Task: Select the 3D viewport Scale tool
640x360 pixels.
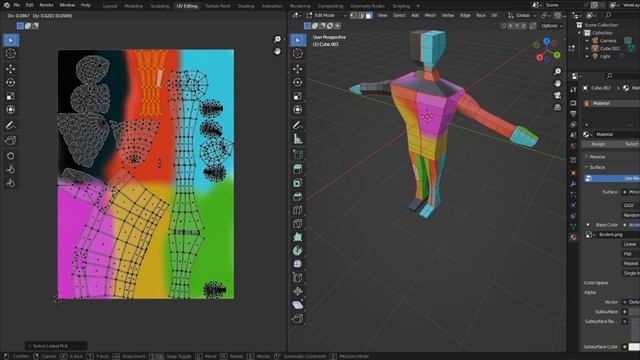Action: [298, 96]
